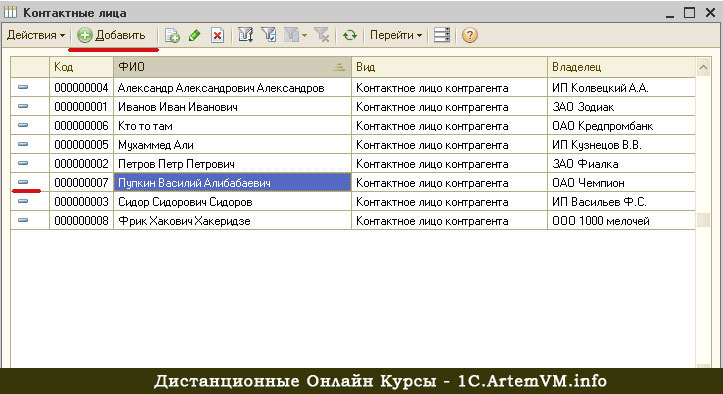723x394 pixels.
Task: Click the red X deletion mark icon
Action: coord(217,36)
